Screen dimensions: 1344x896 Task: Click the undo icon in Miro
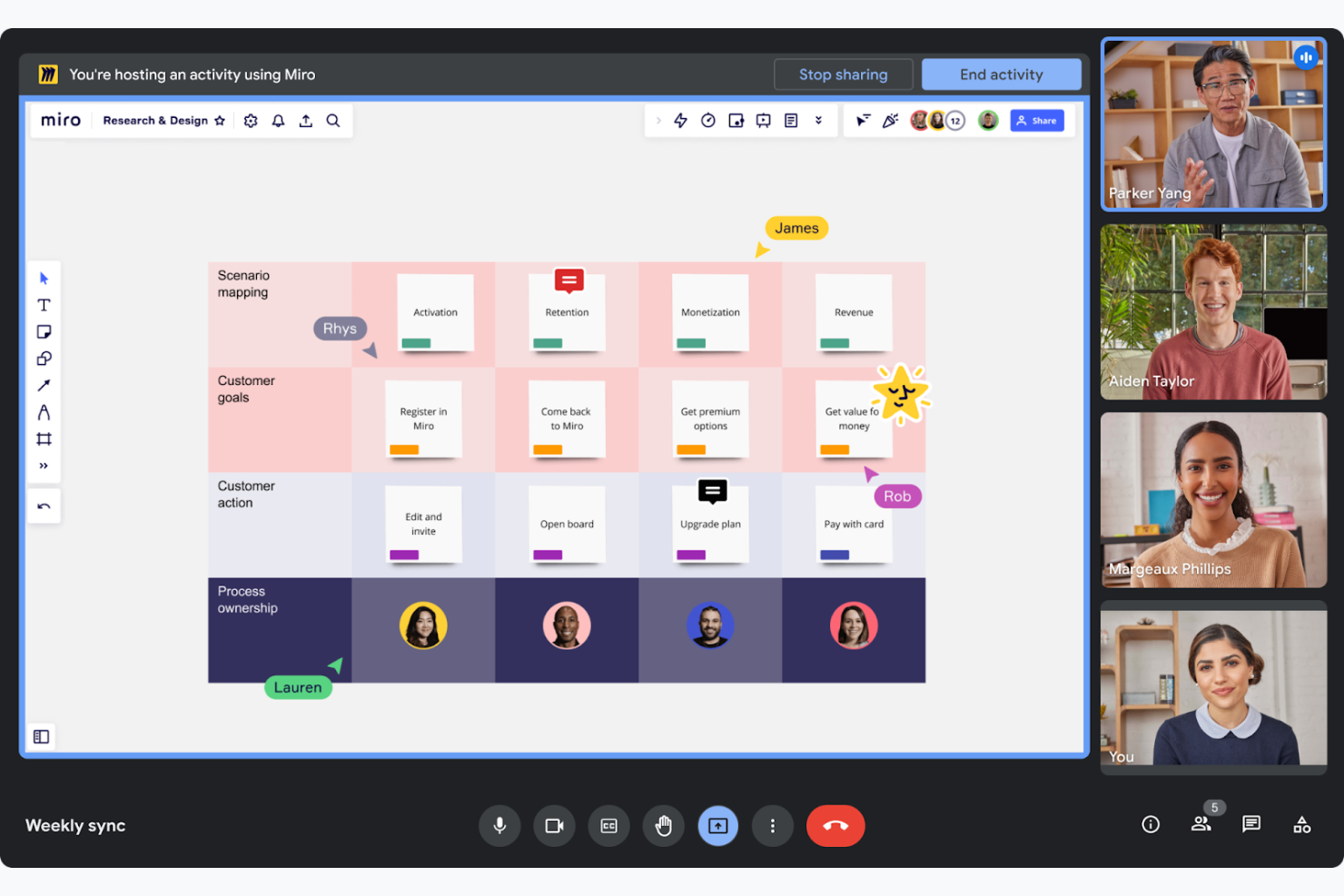click(44, 506)
